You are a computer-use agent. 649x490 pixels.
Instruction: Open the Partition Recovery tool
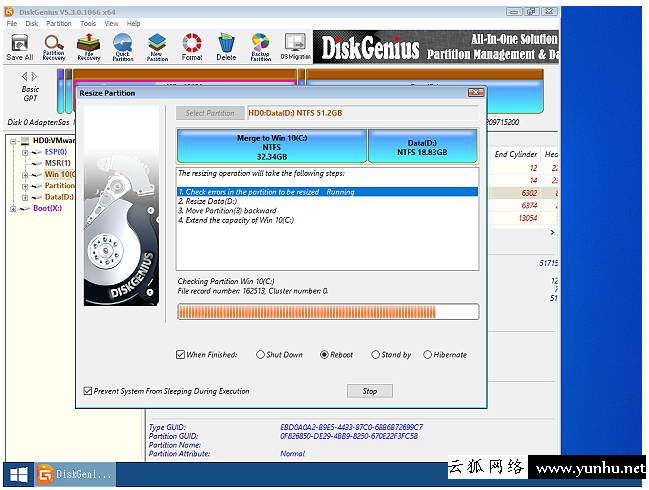[54, 47]
